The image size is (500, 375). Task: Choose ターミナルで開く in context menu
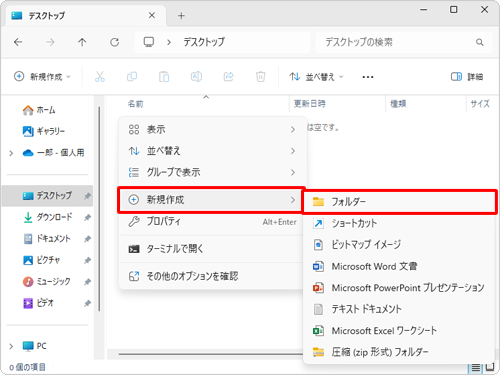point(212,249)
